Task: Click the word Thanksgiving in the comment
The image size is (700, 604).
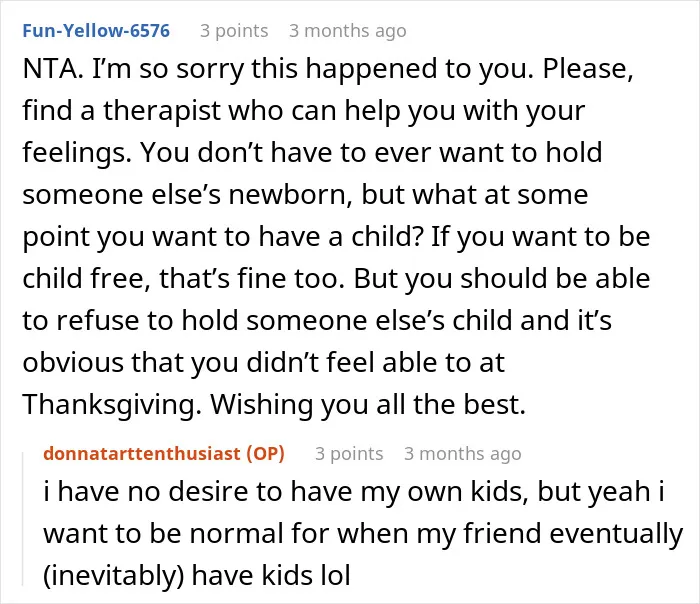Action: 108,405
